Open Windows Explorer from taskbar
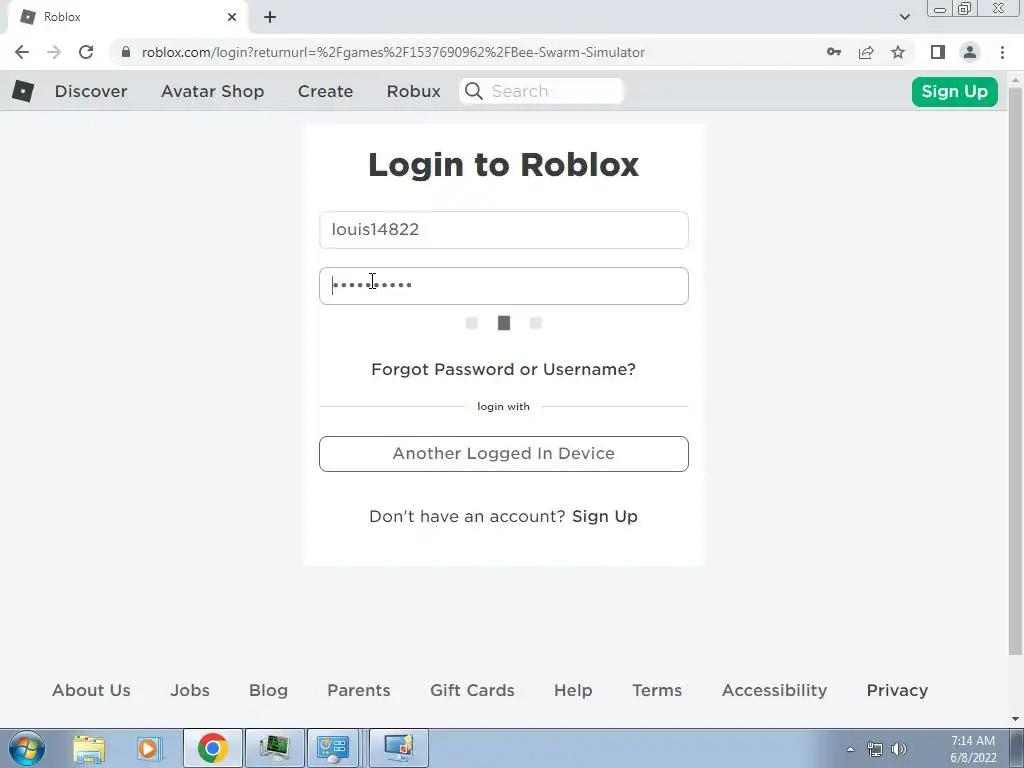Image resolution: width=1024 pixels, height=768 pixels. pos(89,748)
